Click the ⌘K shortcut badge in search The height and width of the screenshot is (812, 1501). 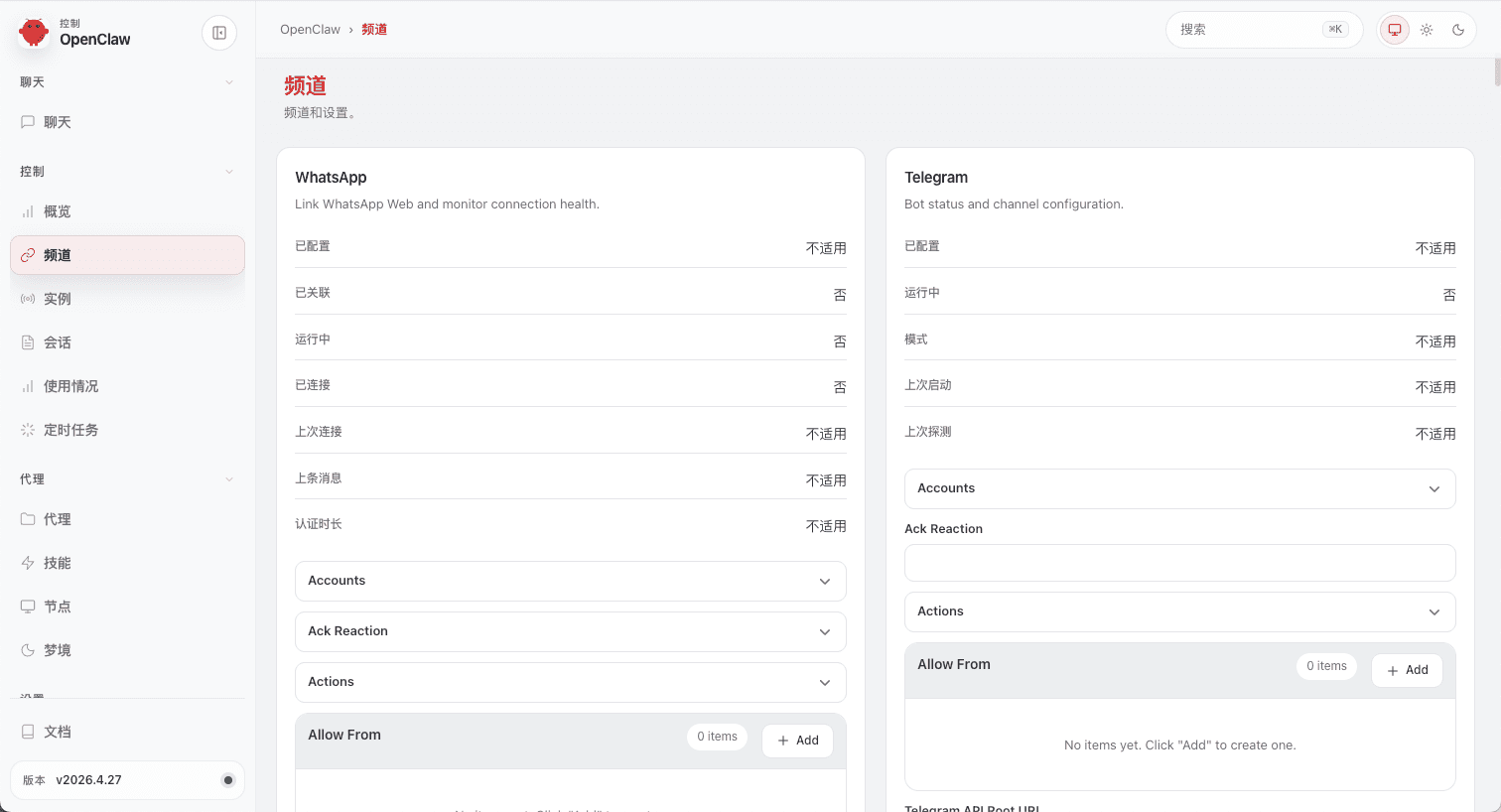(x=1335, y=30)
